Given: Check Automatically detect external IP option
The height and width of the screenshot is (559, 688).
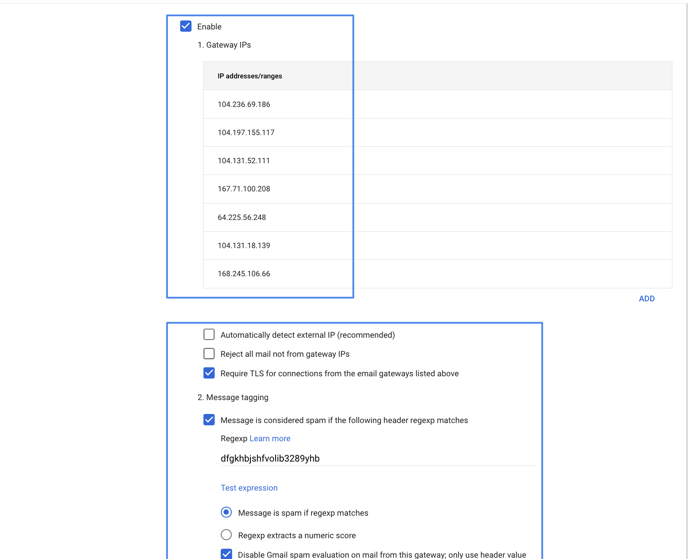Looking at the screenshot, I should pyautogui.click(x=209, y=335).
